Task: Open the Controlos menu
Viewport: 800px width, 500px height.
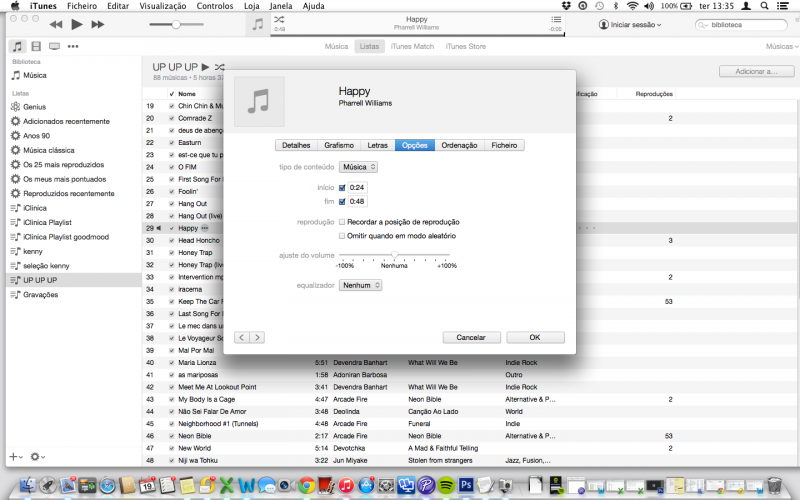Action: [215, 6]
